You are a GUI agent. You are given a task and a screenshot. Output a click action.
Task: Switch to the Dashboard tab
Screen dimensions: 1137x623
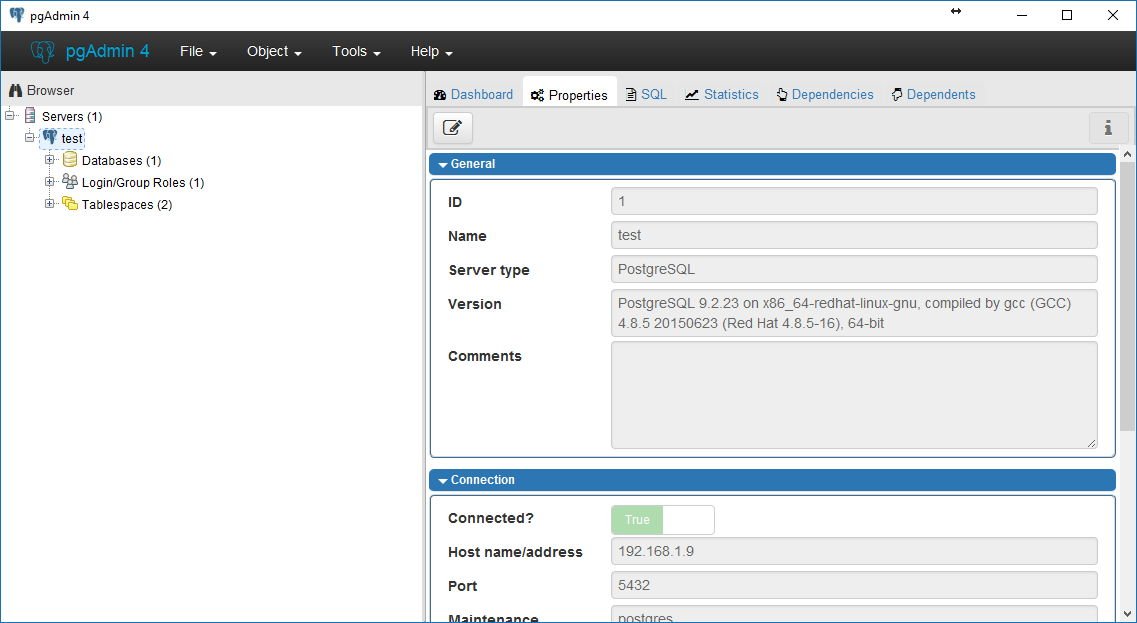coord(473,94)
